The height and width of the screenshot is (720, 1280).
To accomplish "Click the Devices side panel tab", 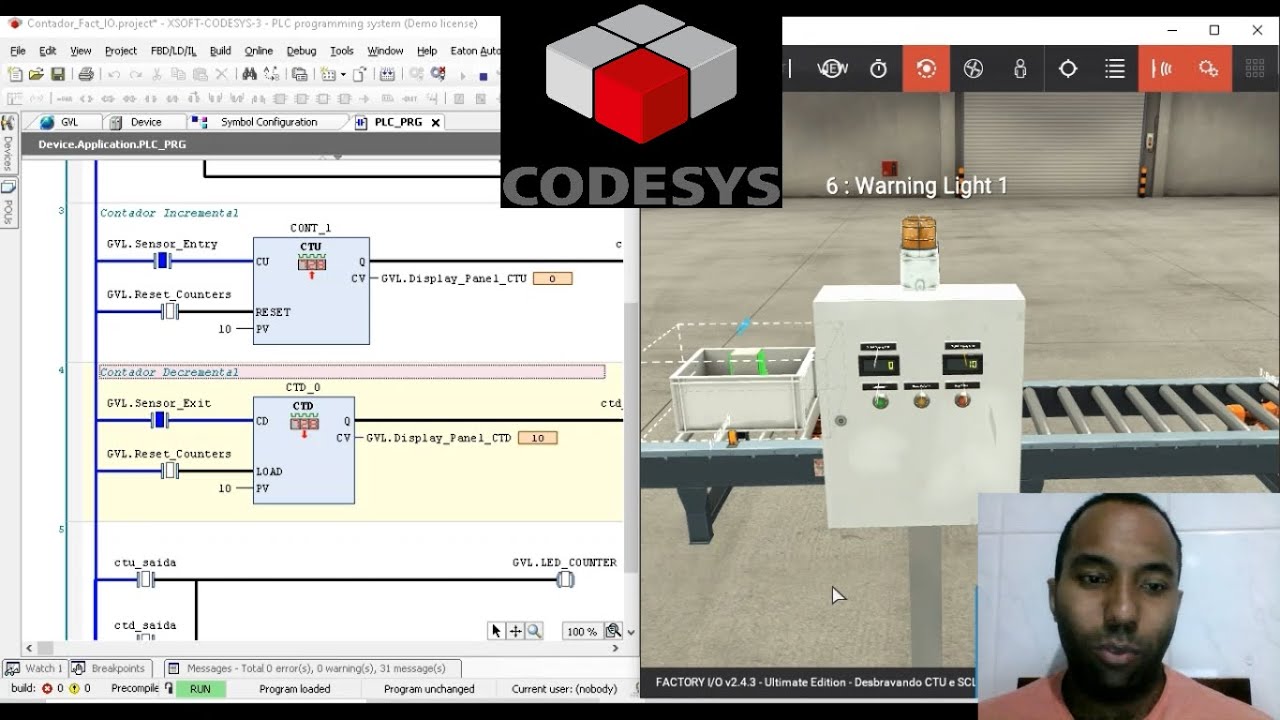I will (x=8, y=145).
